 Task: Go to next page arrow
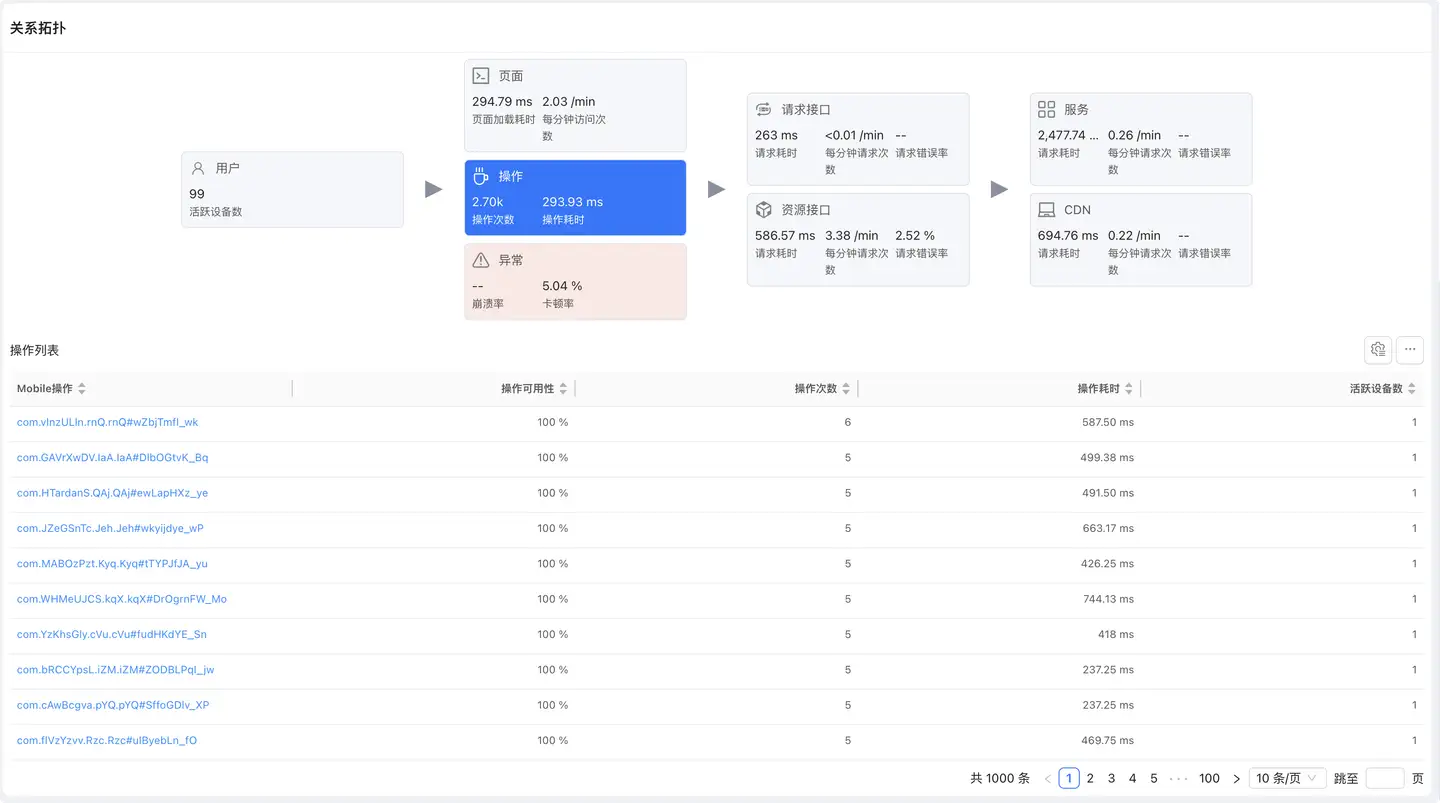(x=1237, y=778)
